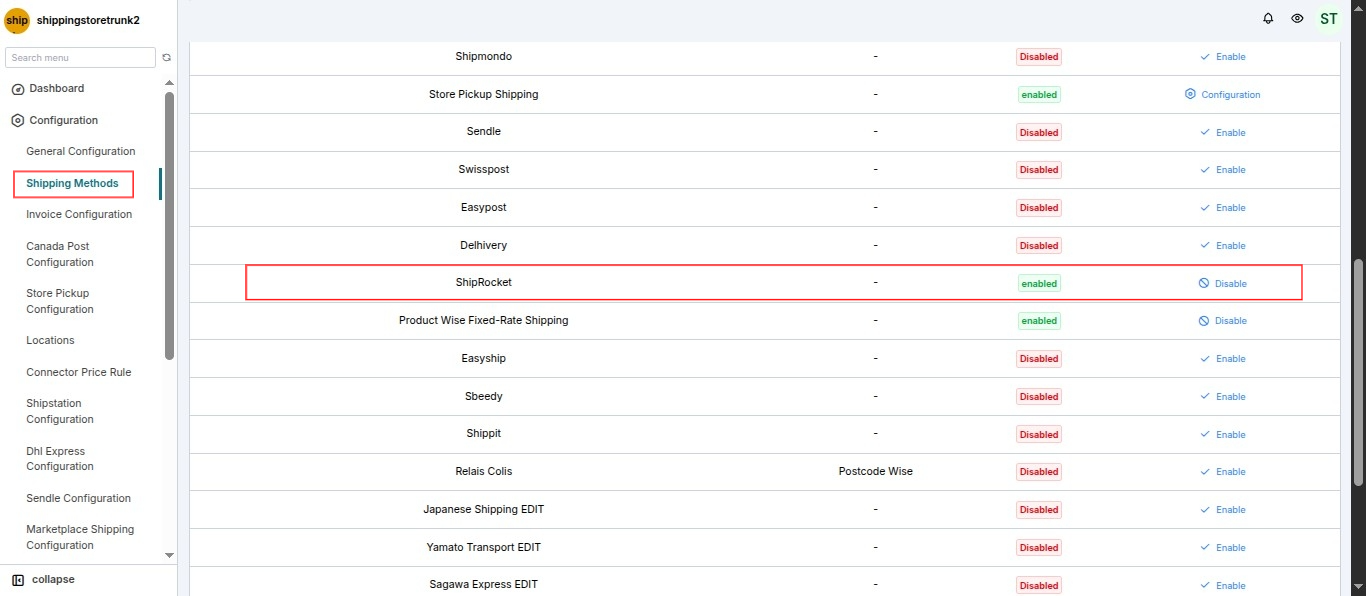Image resolution: width=1366 pixels, height=596 pixels.
Task: Open Dashboard from sidebar
Action: [57, 89]
